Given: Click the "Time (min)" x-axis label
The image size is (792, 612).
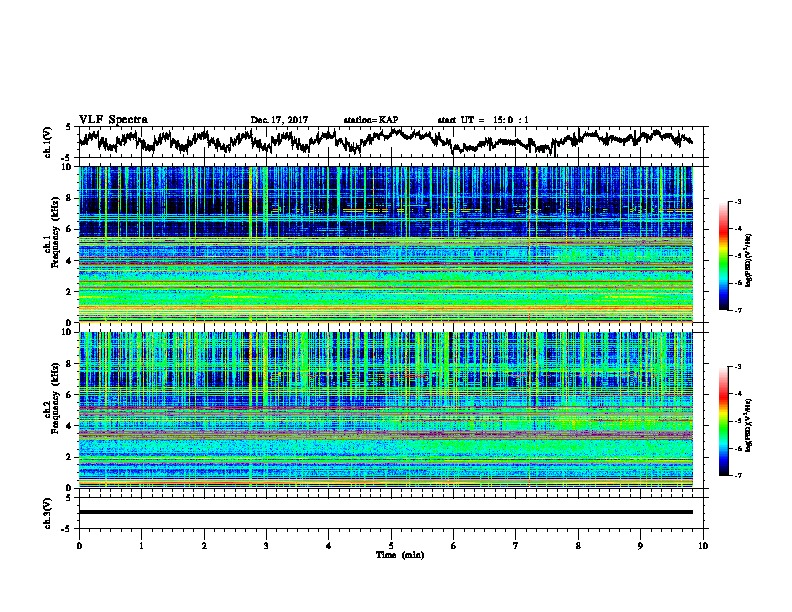Looking at the screenshot, I should (400, 555).
